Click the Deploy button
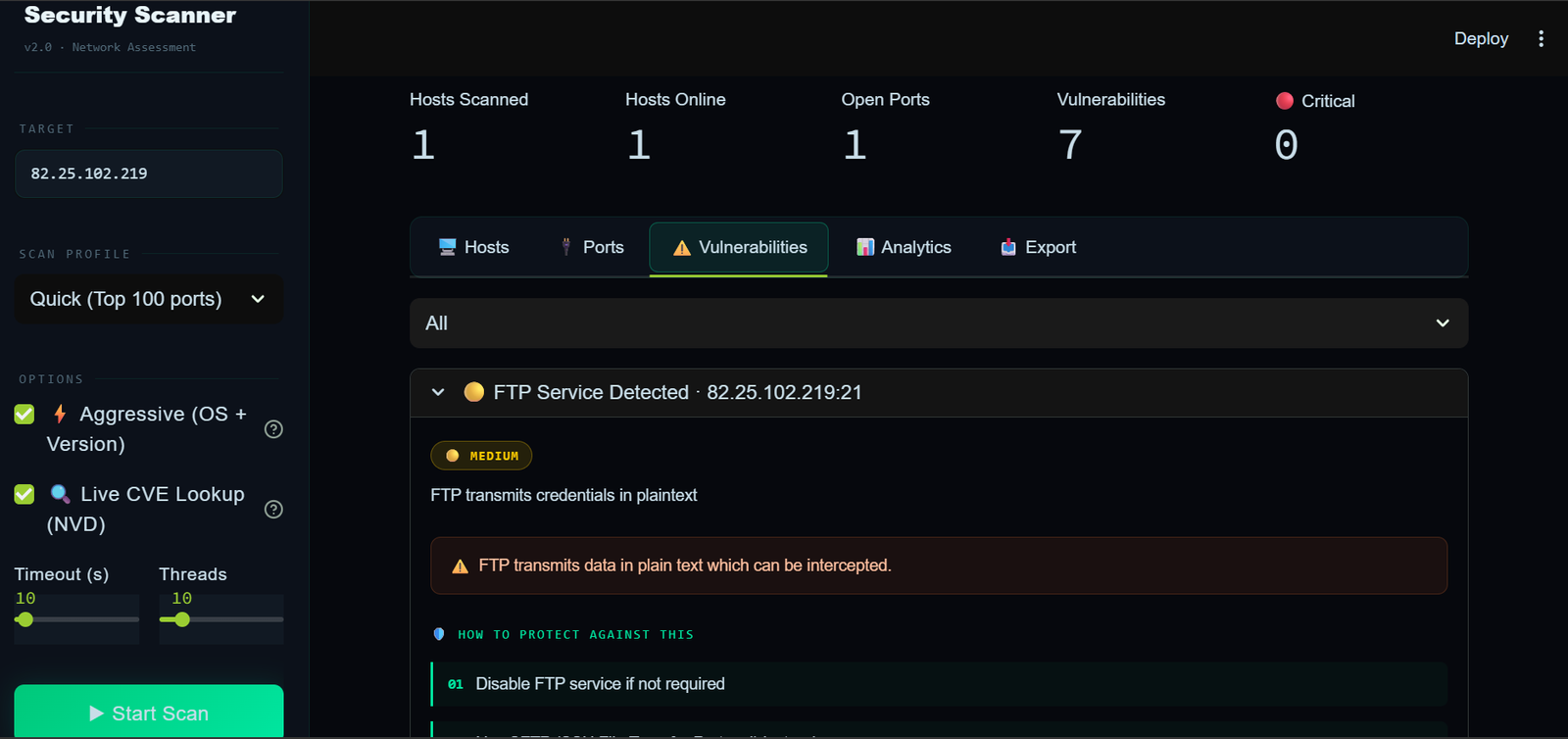Viewport: 1568px width, 739px height. (1481, 38)
